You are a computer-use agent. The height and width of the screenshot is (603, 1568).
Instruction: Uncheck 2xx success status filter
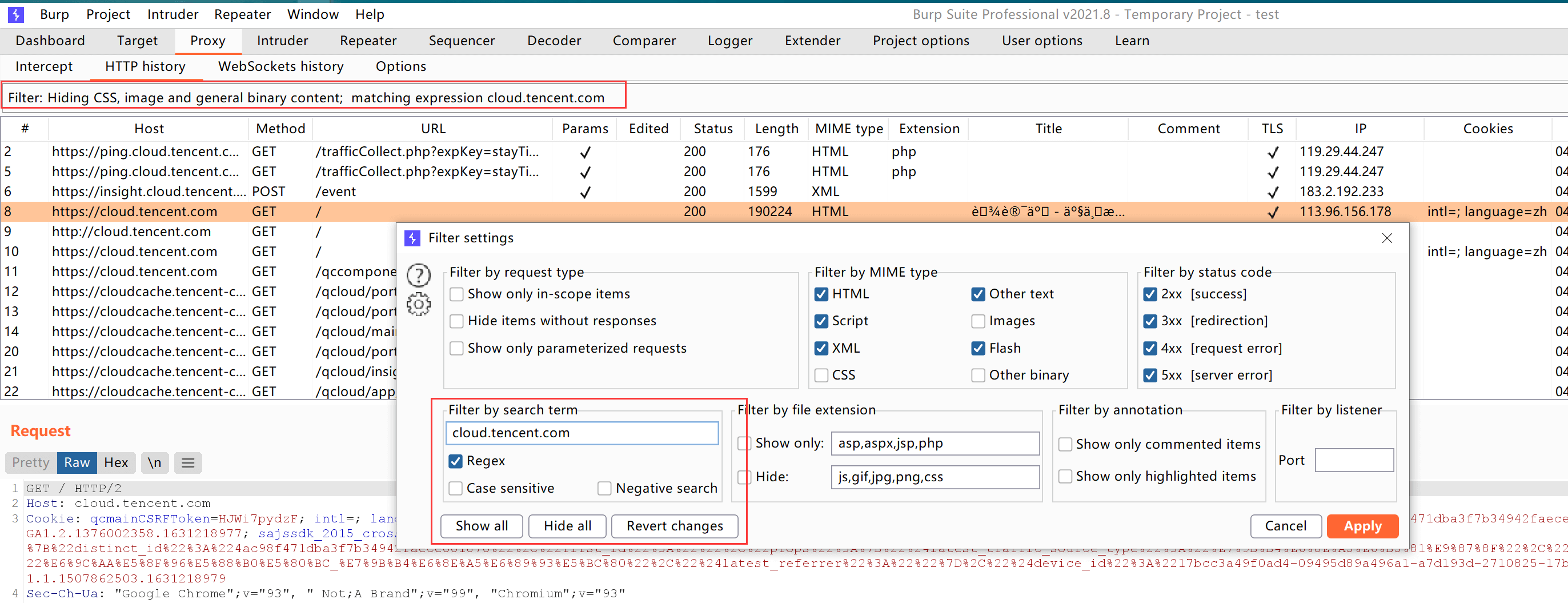(x=1150, y=294)
